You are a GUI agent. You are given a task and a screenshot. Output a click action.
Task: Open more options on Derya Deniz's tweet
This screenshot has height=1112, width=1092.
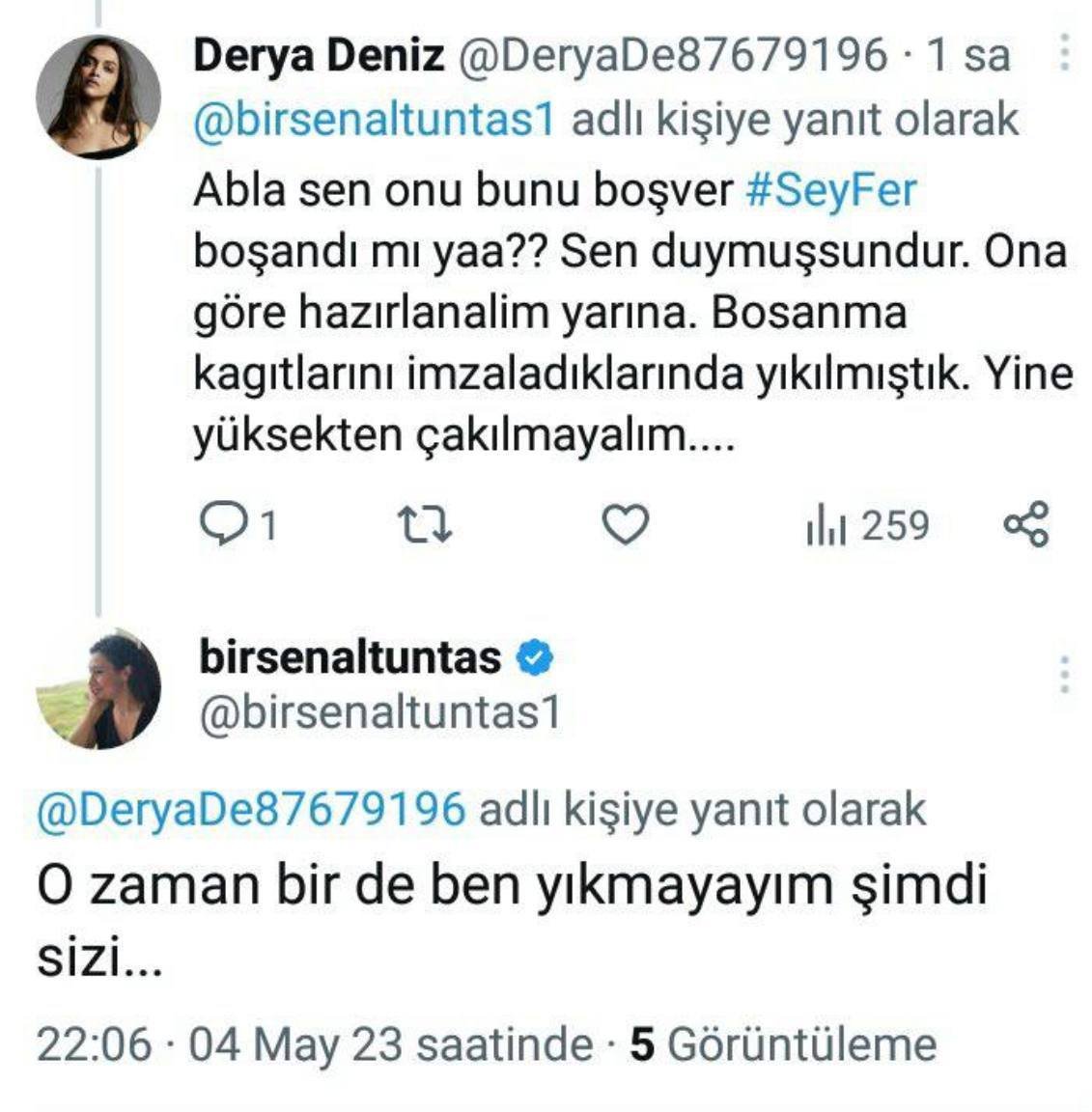click(1064, 54)
